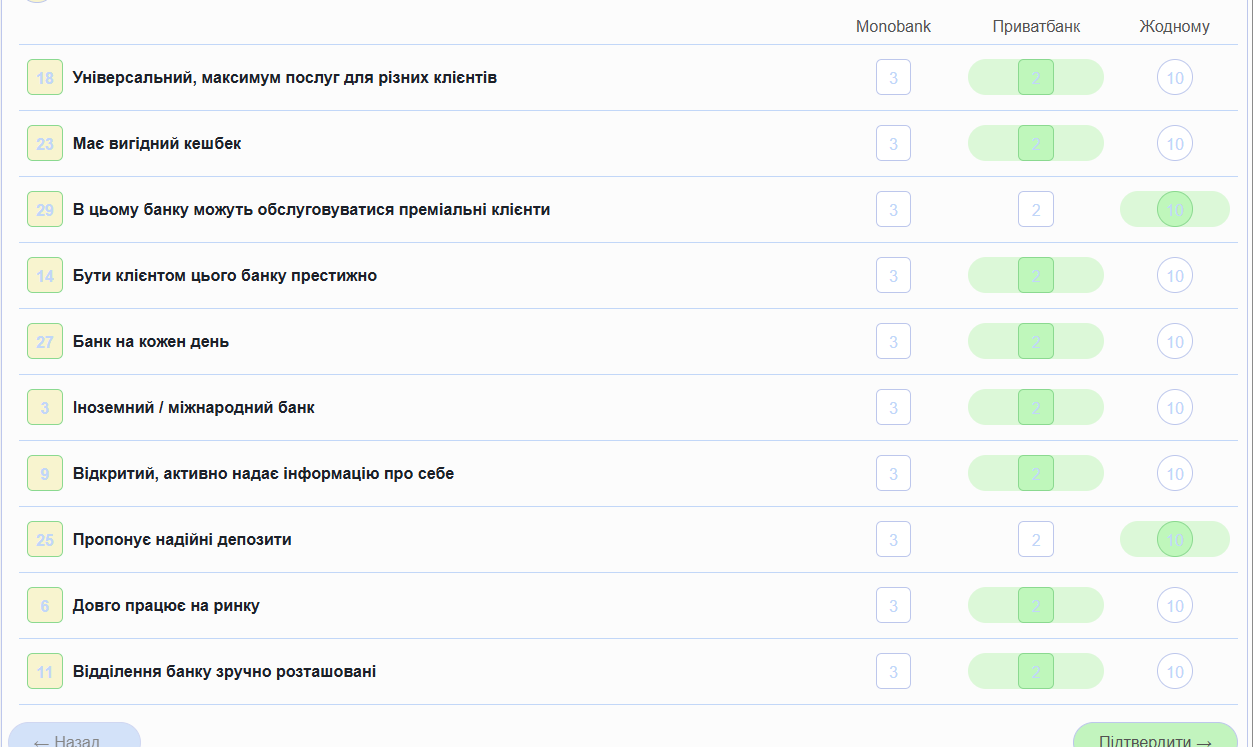The width and height of the screenshot is (1253, 747).
Task: Select Monobank for 'Має вигідний кешбек'
Action: 893,143
